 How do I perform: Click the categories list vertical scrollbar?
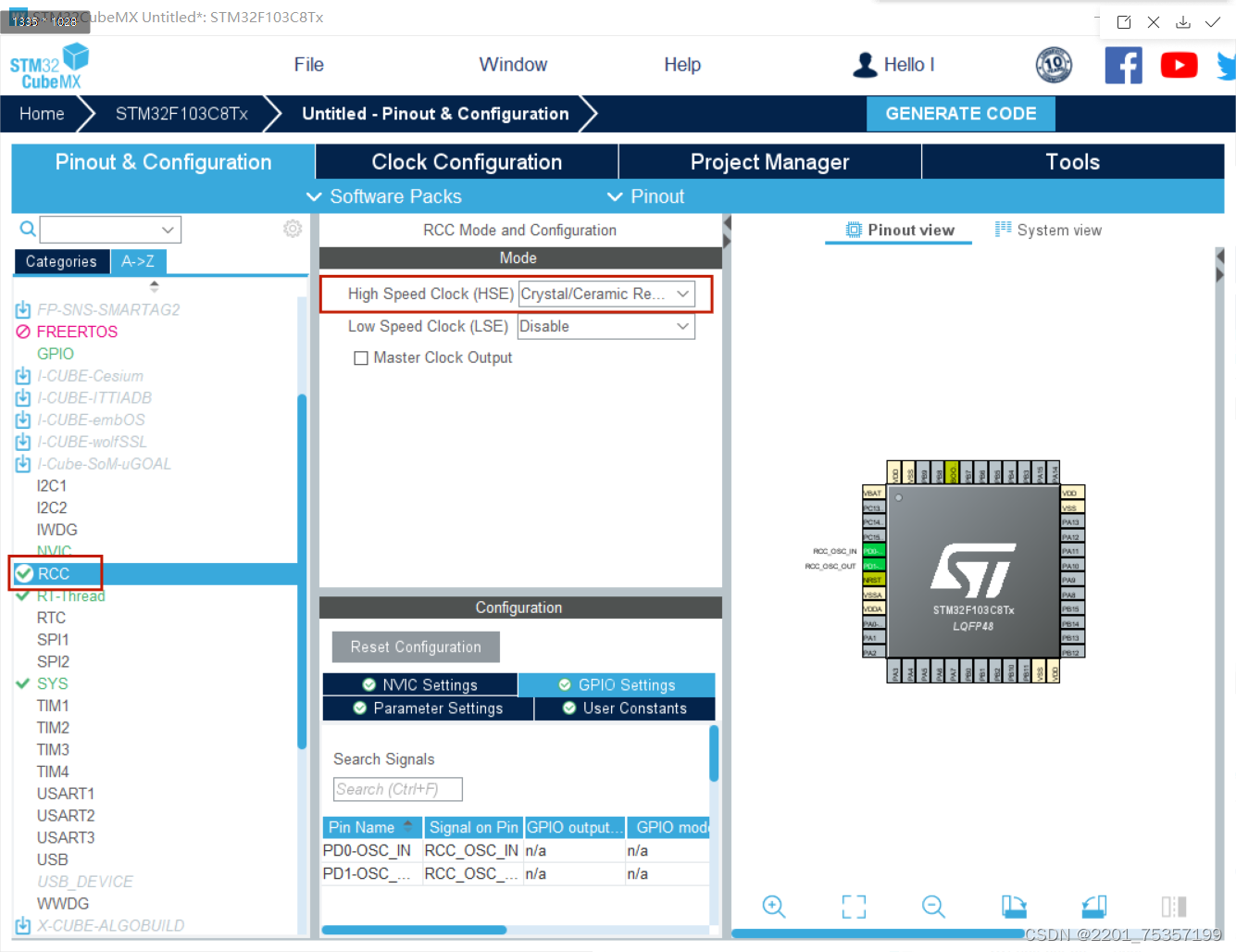tap(302, 571)
